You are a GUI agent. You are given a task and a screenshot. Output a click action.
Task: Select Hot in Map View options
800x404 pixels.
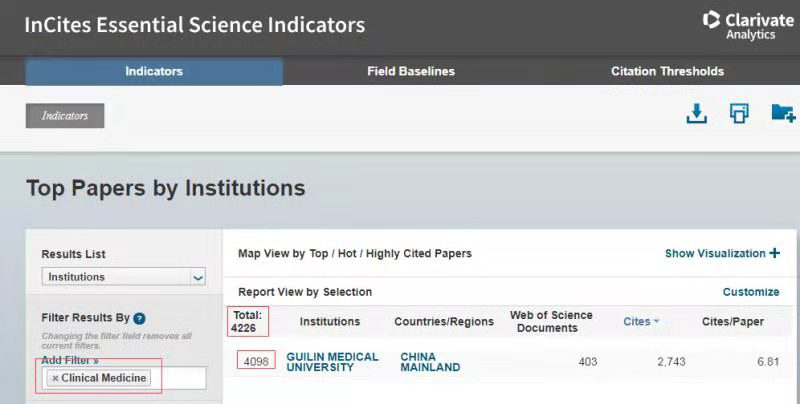[x=347, y=254]
